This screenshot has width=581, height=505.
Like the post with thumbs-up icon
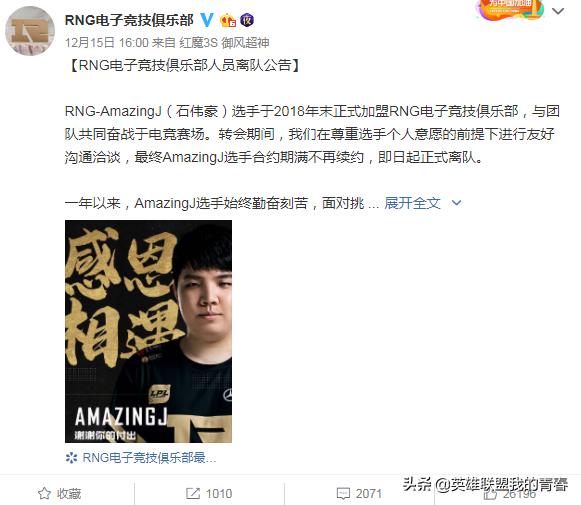490,494
